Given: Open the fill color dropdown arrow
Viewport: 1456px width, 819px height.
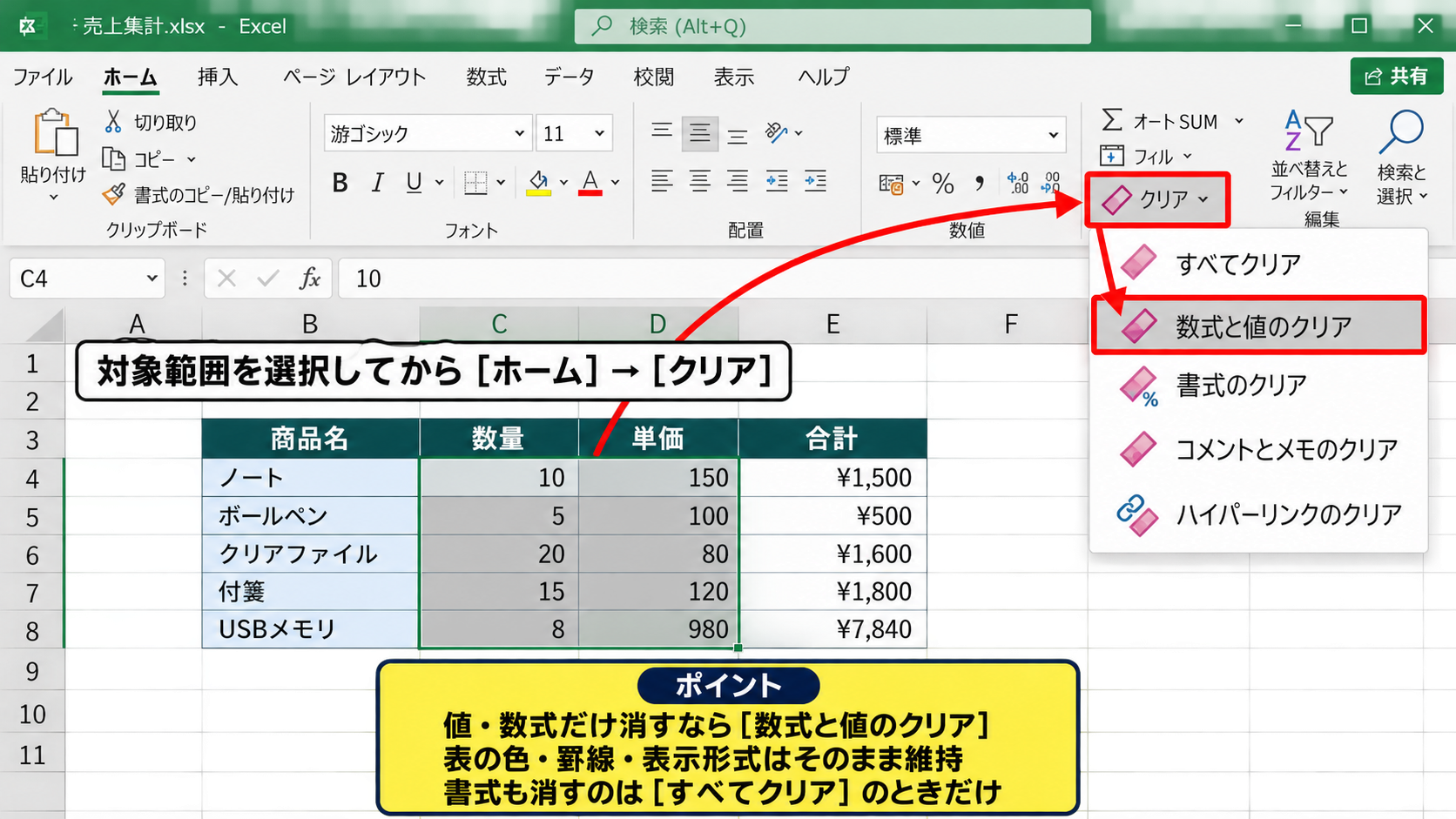Looking at the screenshot, I should (563, 183).
